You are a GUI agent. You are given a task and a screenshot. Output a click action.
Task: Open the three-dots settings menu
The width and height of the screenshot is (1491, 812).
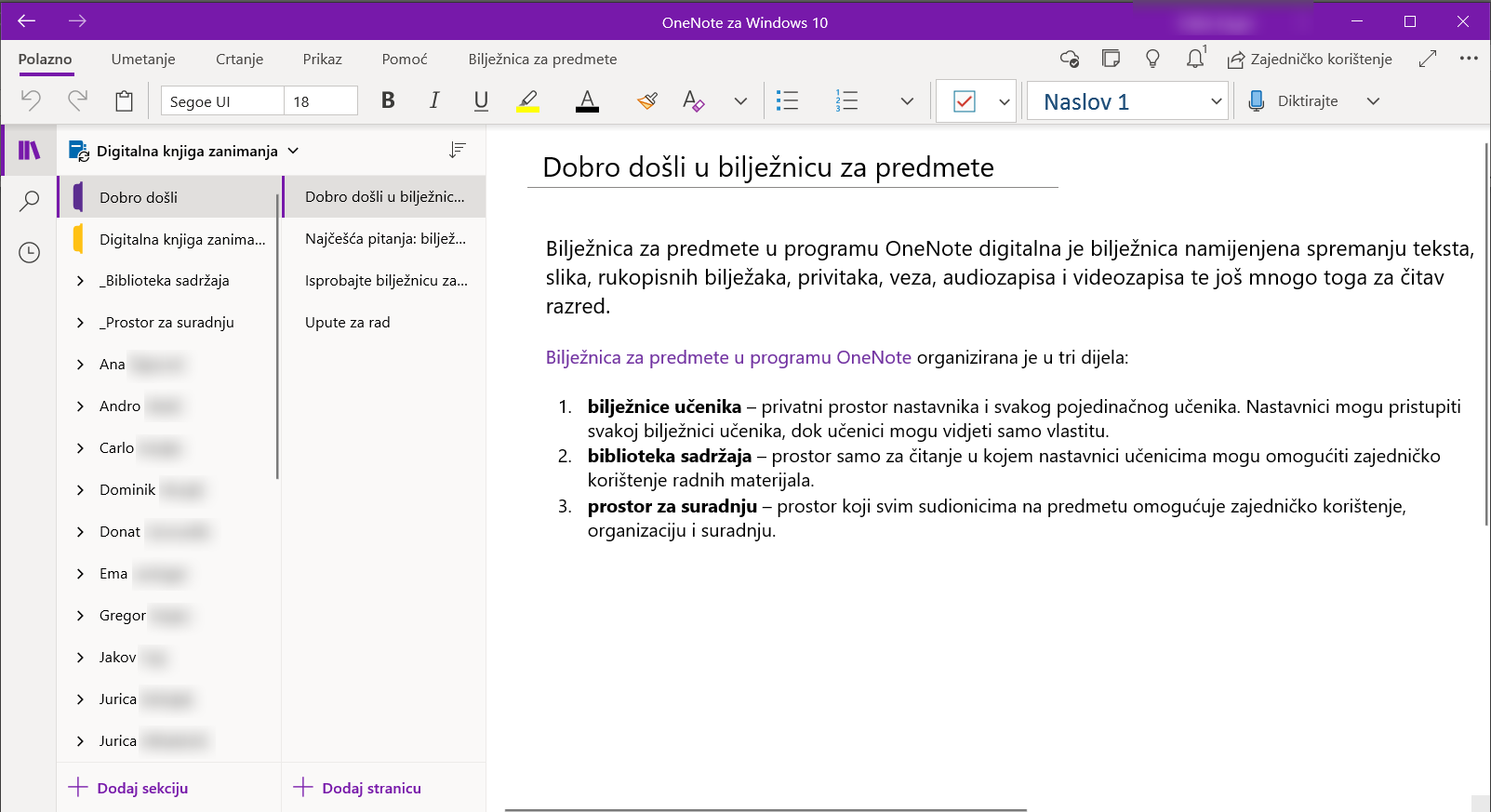click(1469, 58)
